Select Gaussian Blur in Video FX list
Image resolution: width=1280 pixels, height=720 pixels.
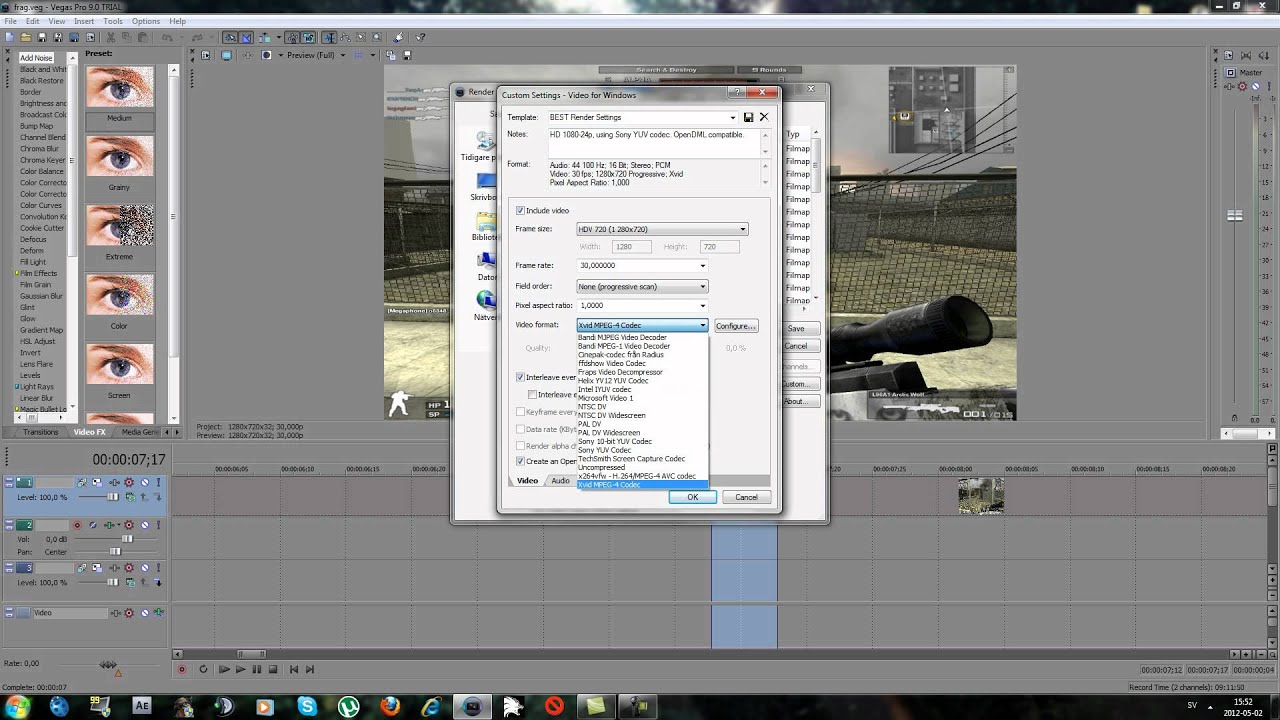[42, 296]
